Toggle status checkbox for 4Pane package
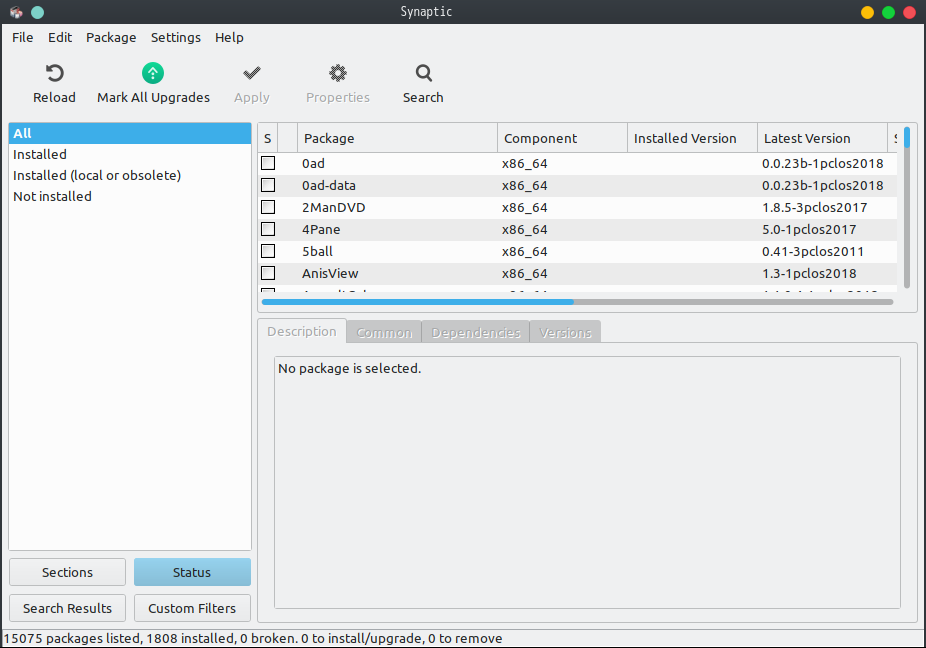Viewport: 926px width, 648px height. (x=268, y=229)
